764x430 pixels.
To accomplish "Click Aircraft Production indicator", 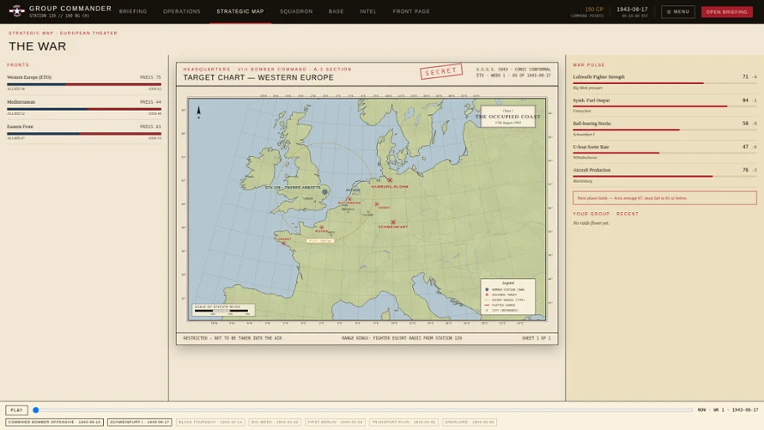I will pos(665,175).
